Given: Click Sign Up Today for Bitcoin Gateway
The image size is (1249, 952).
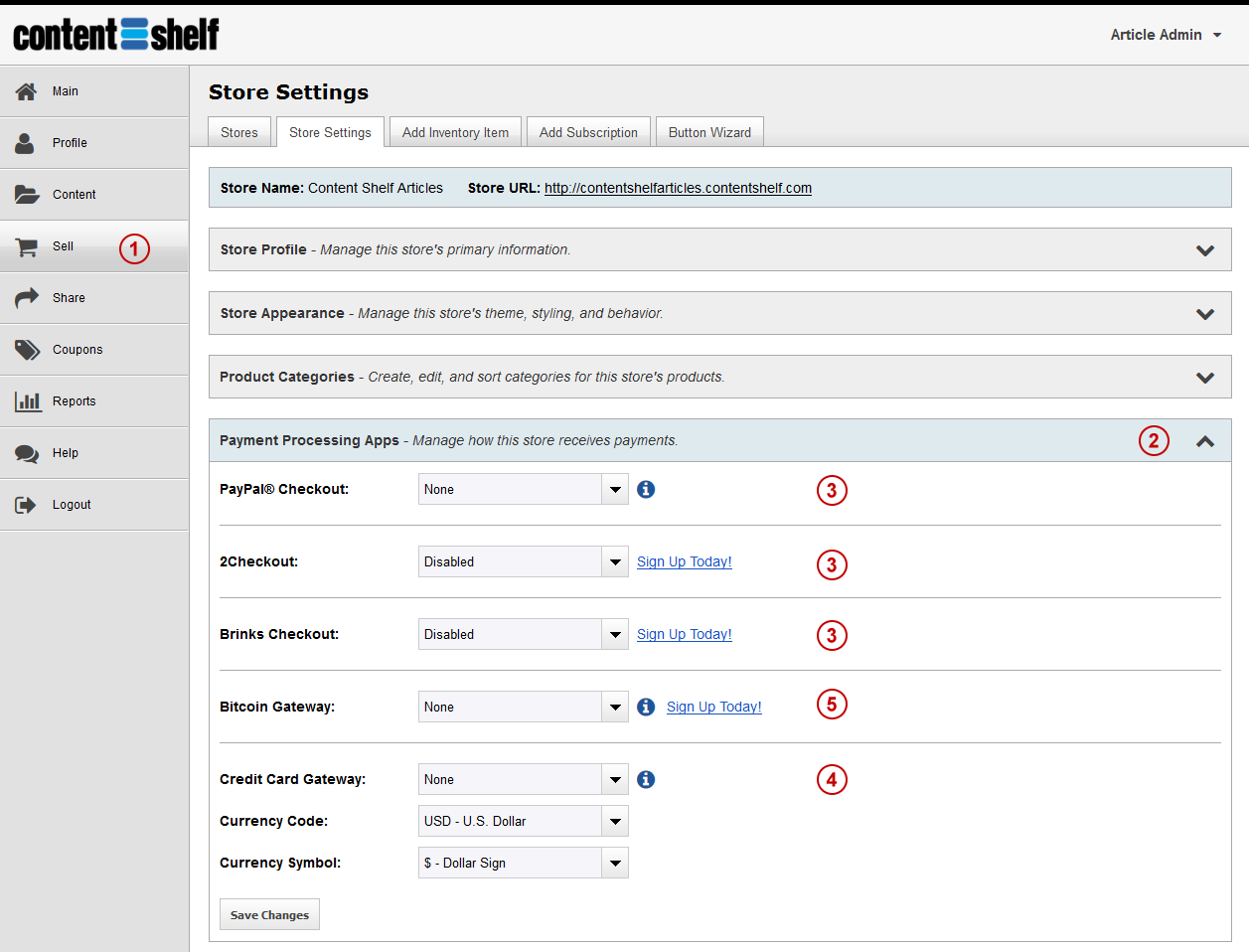Looking at the screenshot, I should pyautogui.click(x=714, y=707).
